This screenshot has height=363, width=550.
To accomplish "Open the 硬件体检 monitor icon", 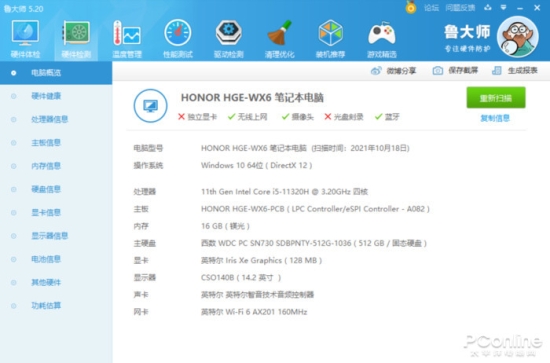I will pyautogui.click(x=25, y=33).
